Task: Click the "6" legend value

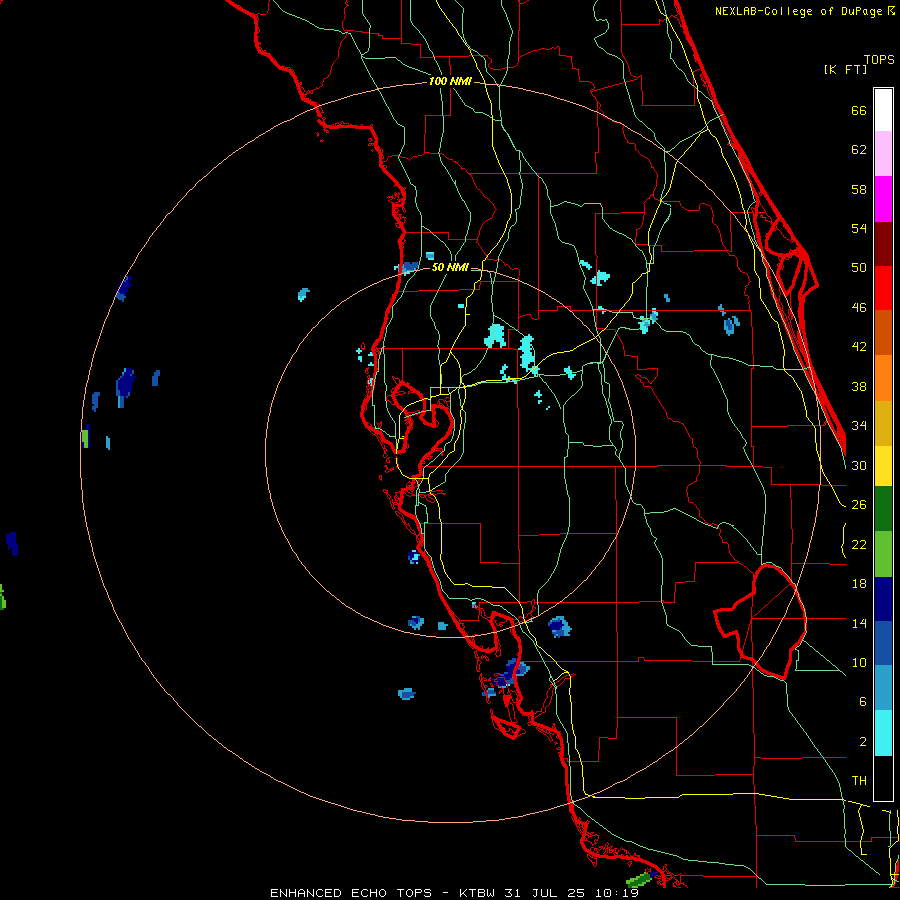Action: pos(862,702)
